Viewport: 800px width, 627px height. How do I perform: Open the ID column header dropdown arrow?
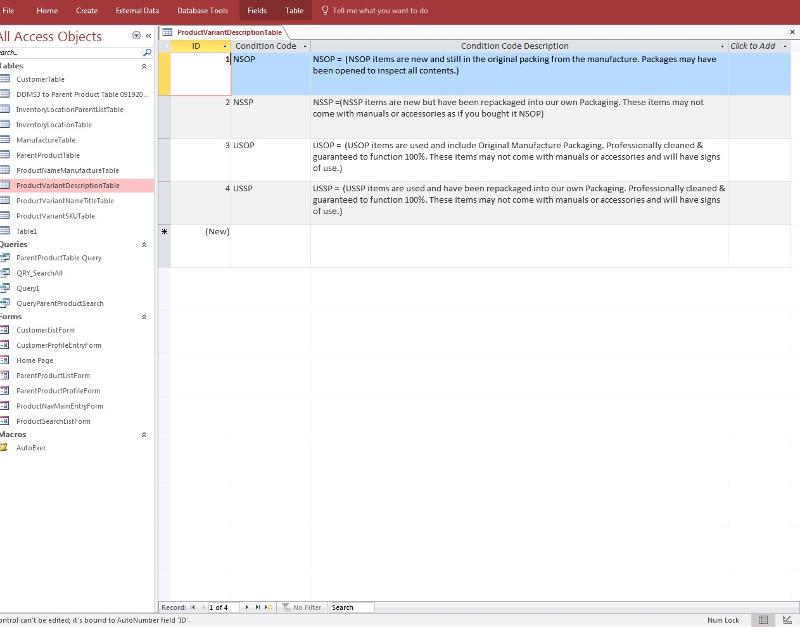click(x=223, y=46)
